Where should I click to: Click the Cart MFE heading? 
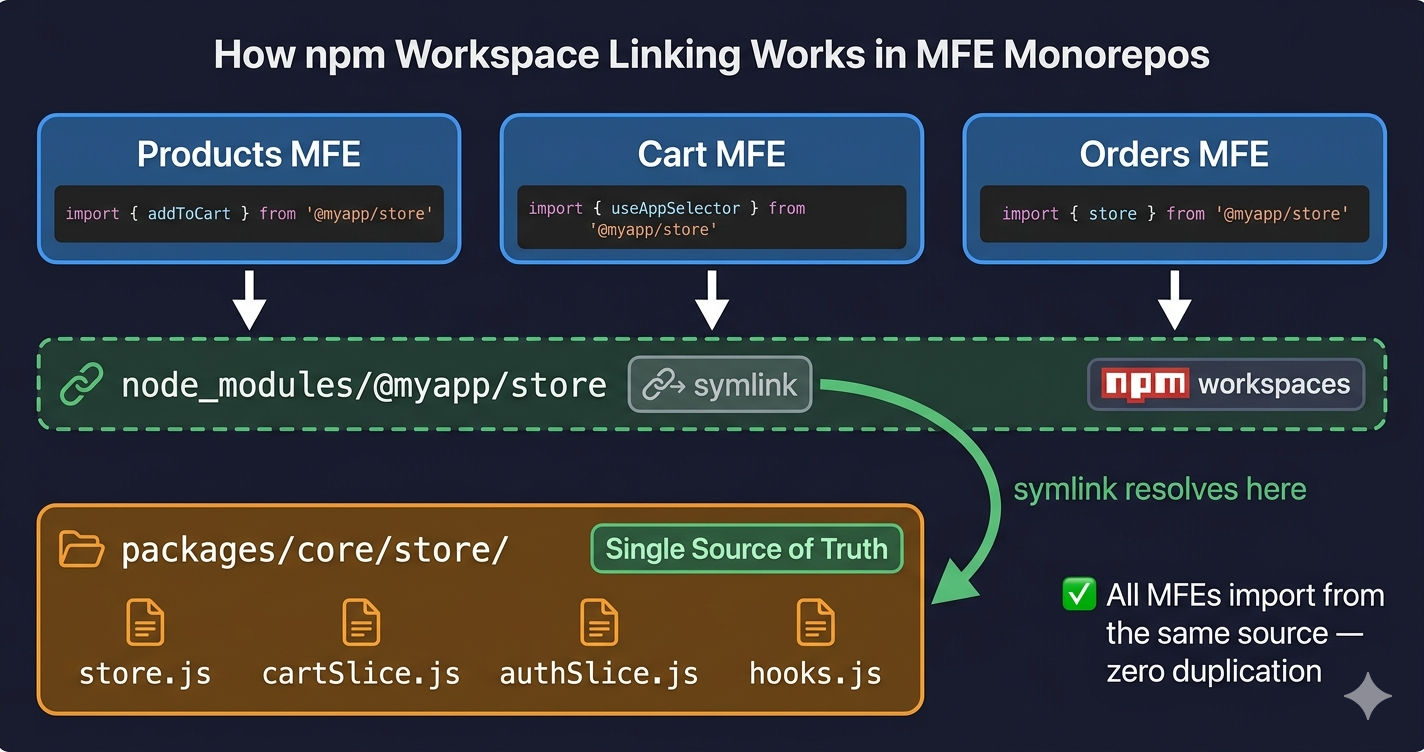pos(712,154)
